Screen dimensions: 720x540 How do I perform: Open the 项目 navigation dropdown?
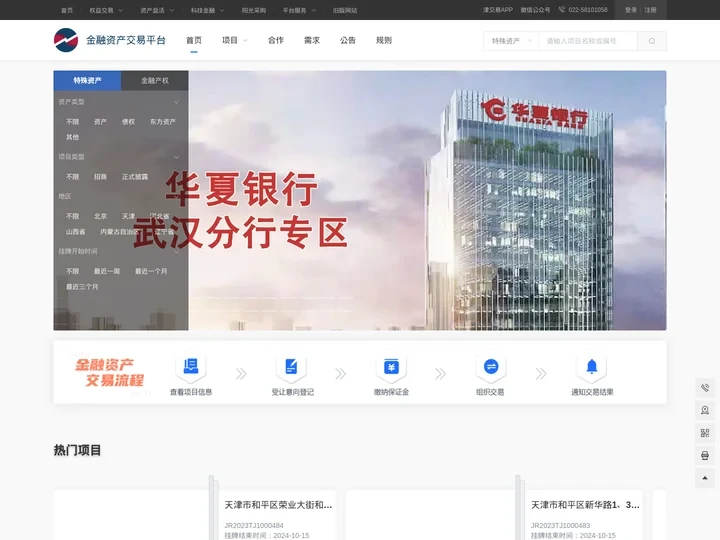235,40
